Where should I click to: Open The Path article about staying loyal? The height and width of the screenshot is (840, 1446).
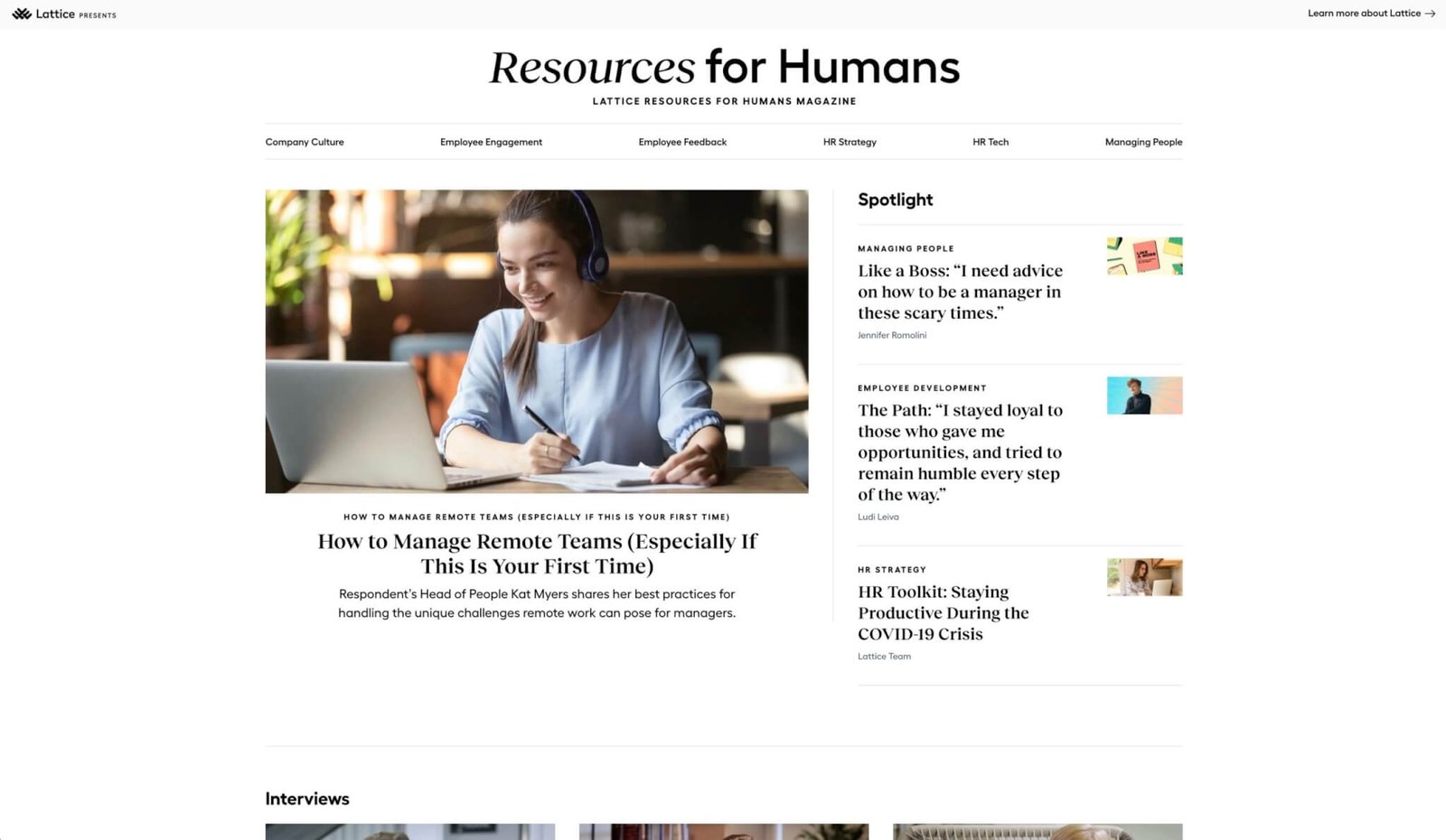[960, 453]
